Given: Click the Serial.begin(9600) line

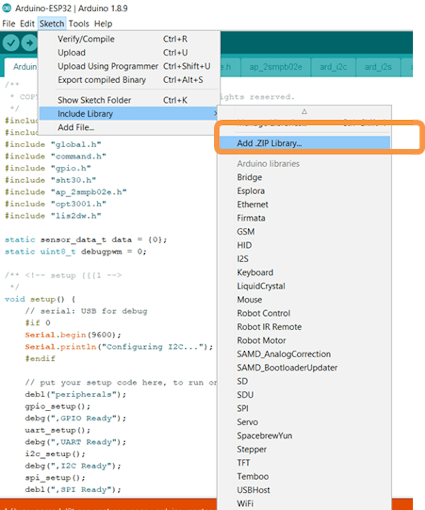Looking at the screenshot, I should click(73, 335).
